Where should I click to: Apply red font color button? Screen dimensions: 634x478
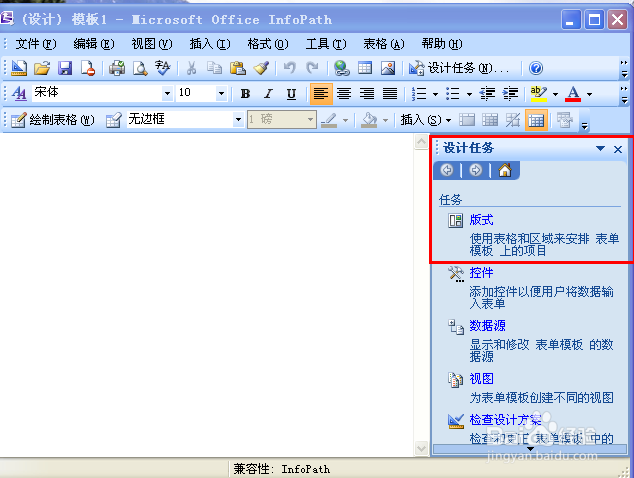coord(573,94)
